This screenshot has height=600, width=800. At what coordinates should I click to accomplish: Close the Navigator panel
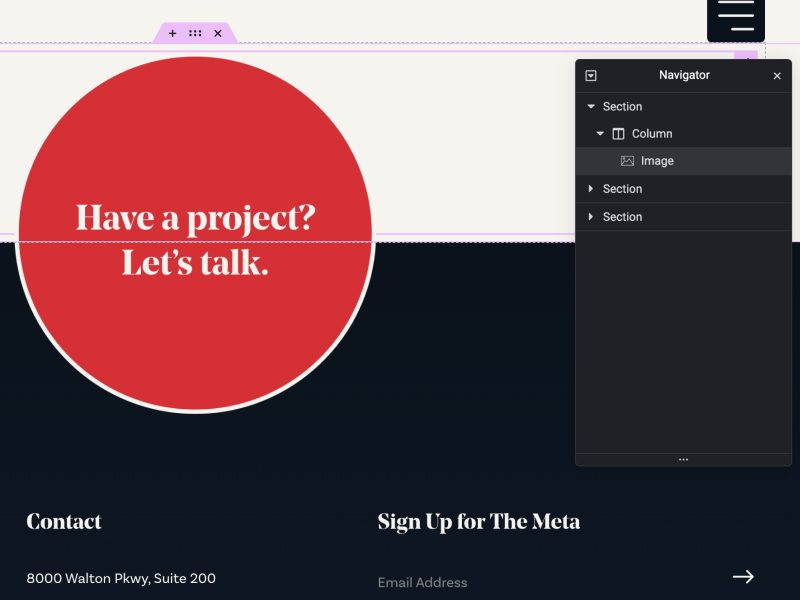(777, 76)
